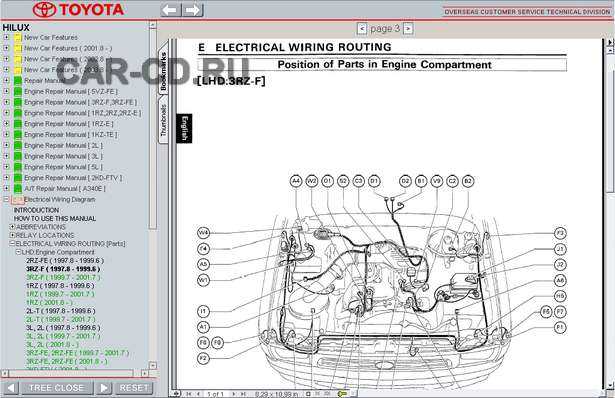
Task: Open 3RZ-F (1999.7 - 2001.7) diagram link
Action: click(x=63, y=277)
